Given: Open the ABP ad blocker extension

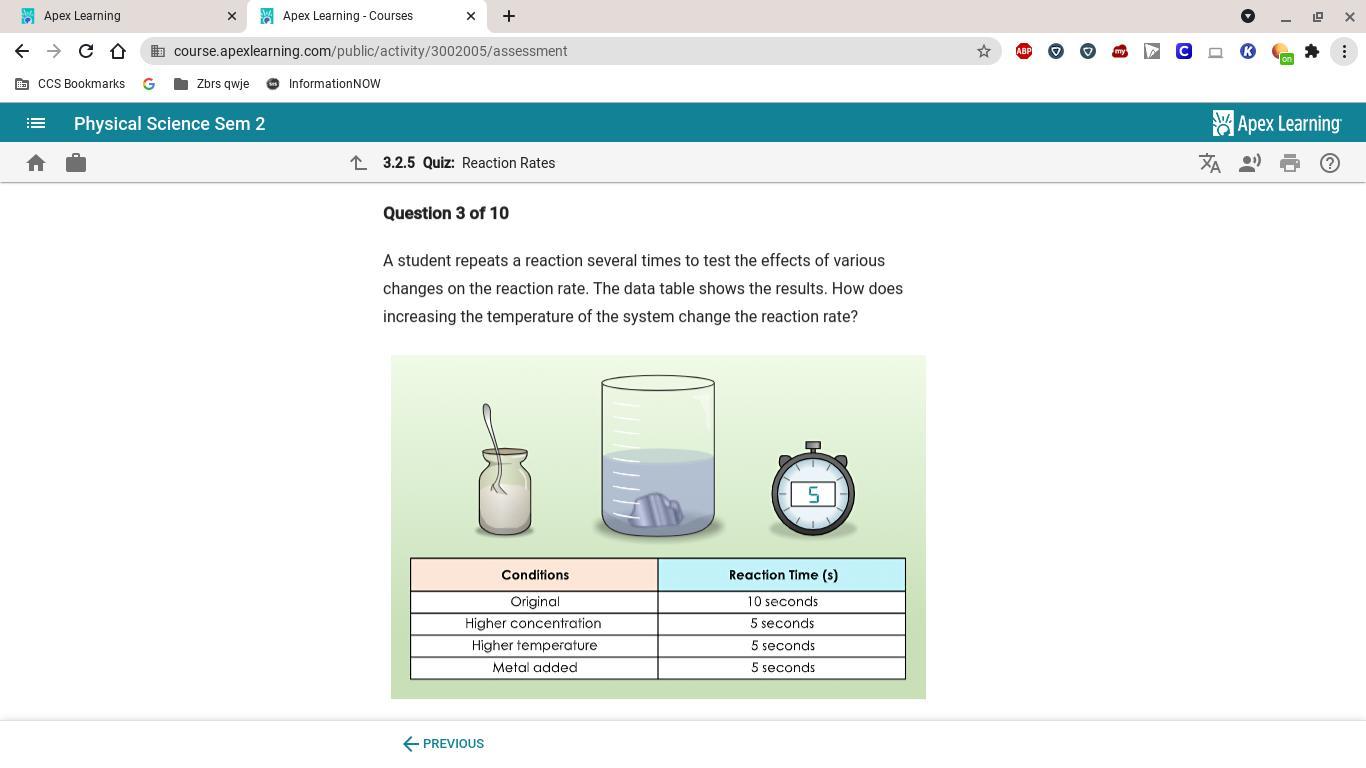Looking at the screenshot, I should 1024,51.
